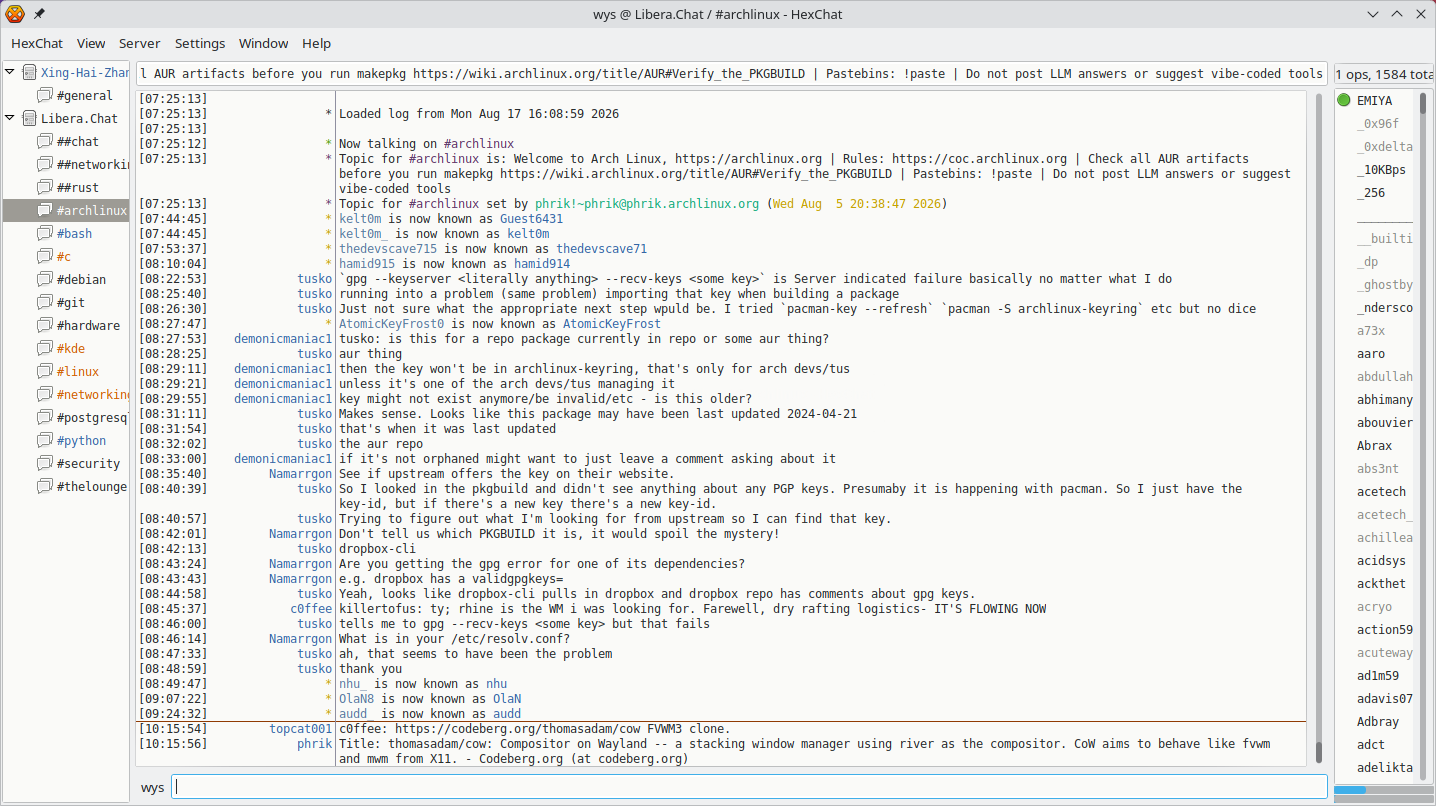Click the channel icon next to #hardware
The height and width of the screenshot is (806, 1436).
45,325
